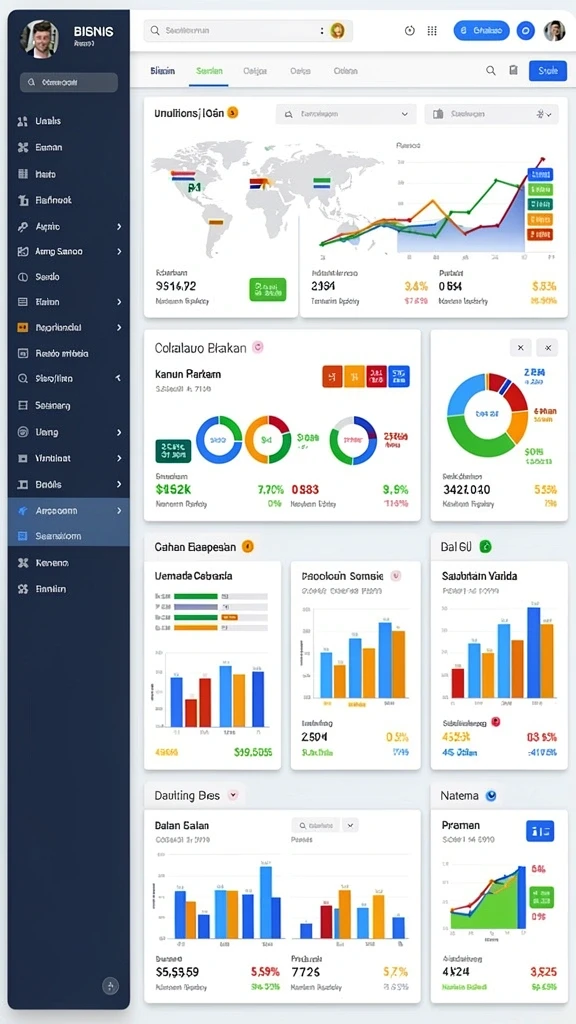Click the green badge next to Dal GU
The image size is (576, 1024).
click(x=485, y=547)
